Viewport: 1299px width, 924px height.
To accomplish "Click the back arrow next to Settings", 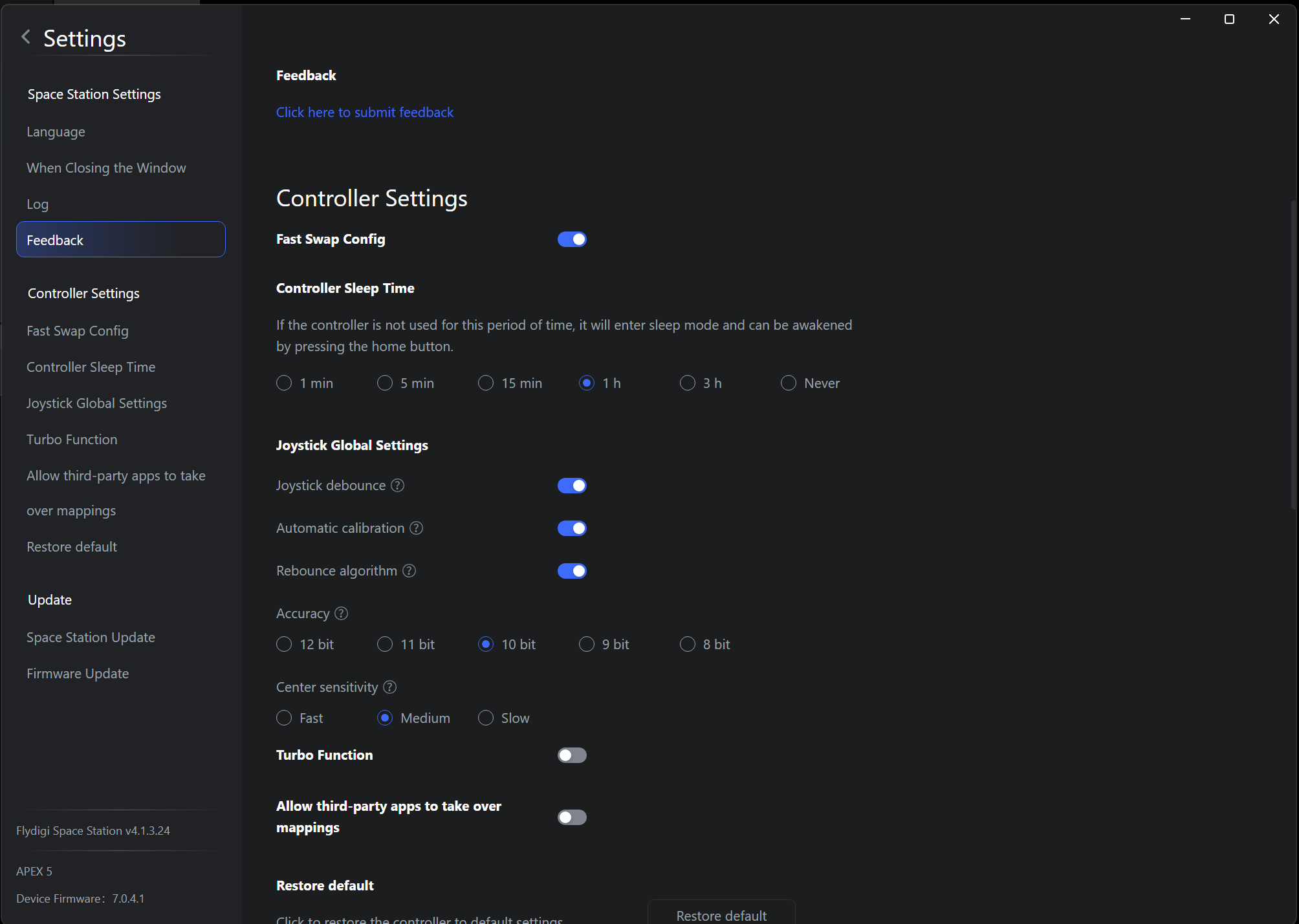I will pos(26,37).
